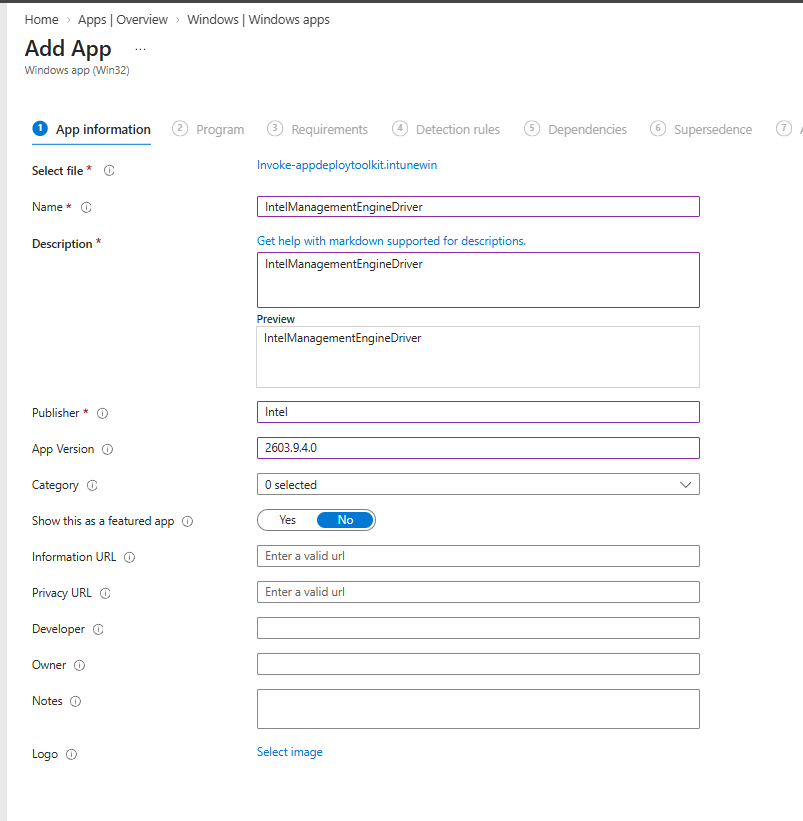
Task: Go to the Supersedence step
Action: click(701, 129)
